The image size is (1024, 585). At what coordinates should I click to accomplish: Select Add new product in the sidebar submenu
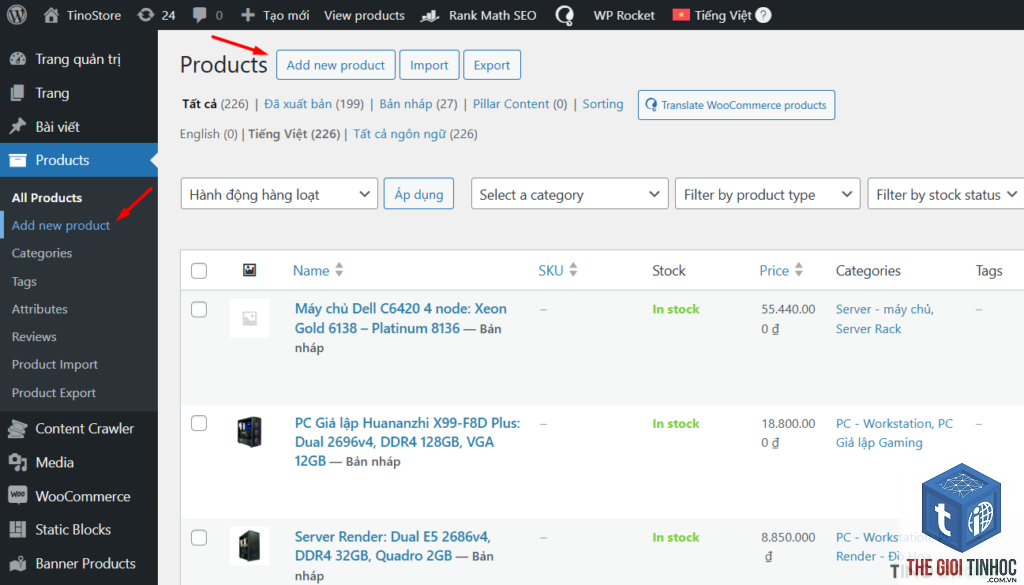coord(61,226)
